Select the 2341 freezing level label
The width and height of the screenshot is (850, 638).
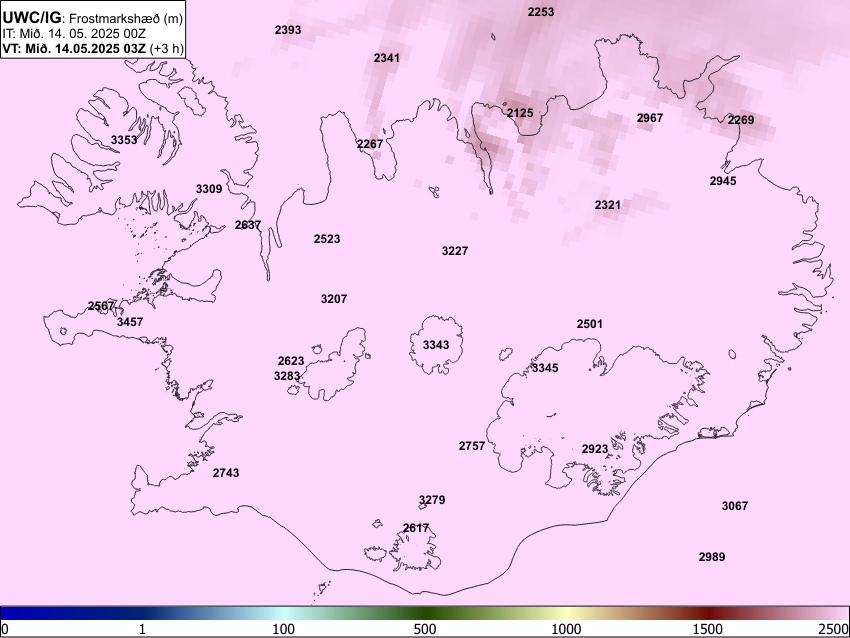[x=387, y=58]
